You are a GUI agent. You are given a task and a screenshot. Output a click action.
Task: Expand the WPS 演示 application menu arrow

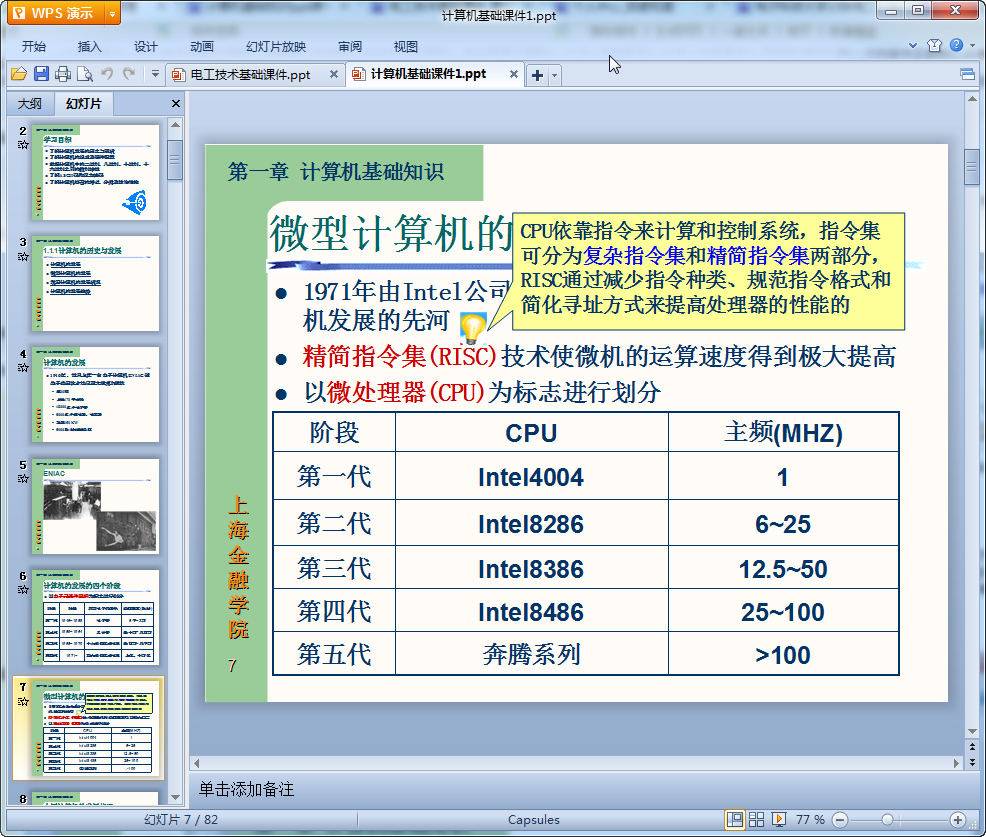click(111, 14)
